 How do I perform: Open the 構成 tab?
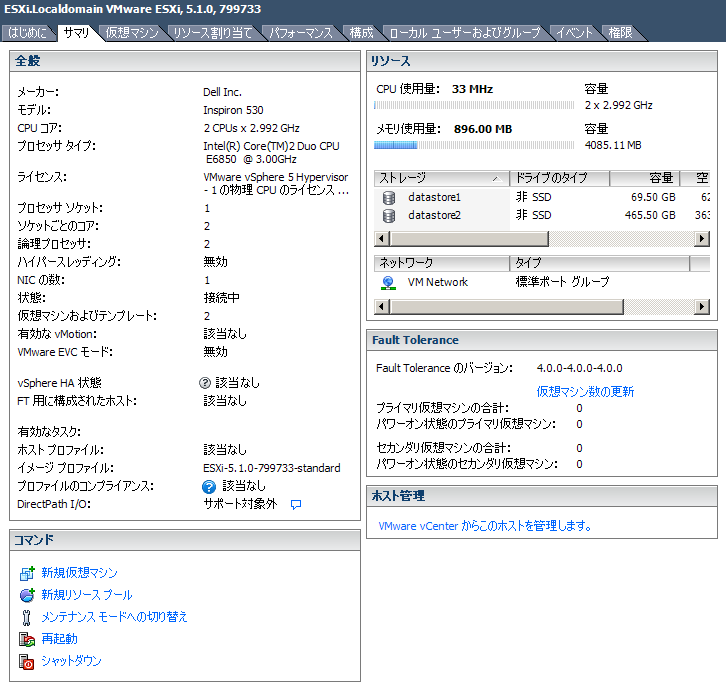[x=361, y=33]
